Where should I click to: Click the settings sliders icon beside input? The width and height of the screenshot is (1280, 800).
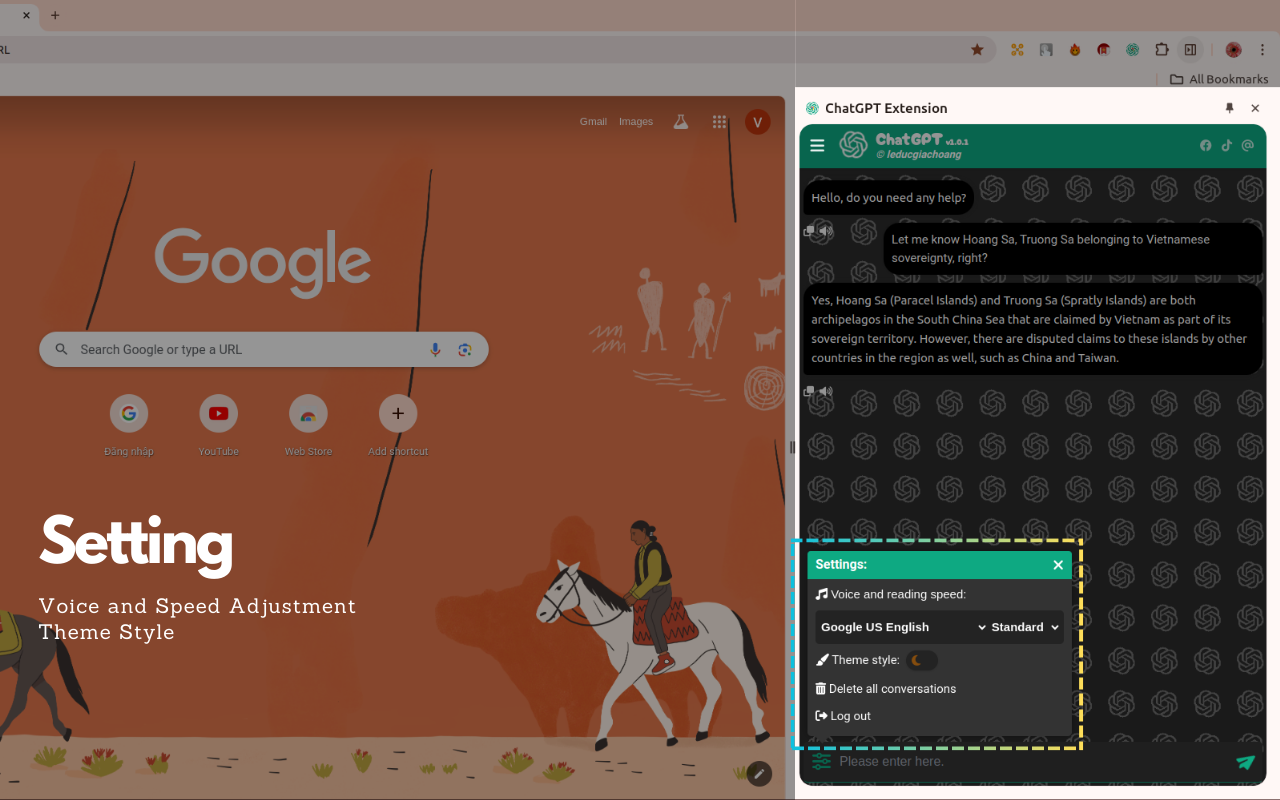821,762
